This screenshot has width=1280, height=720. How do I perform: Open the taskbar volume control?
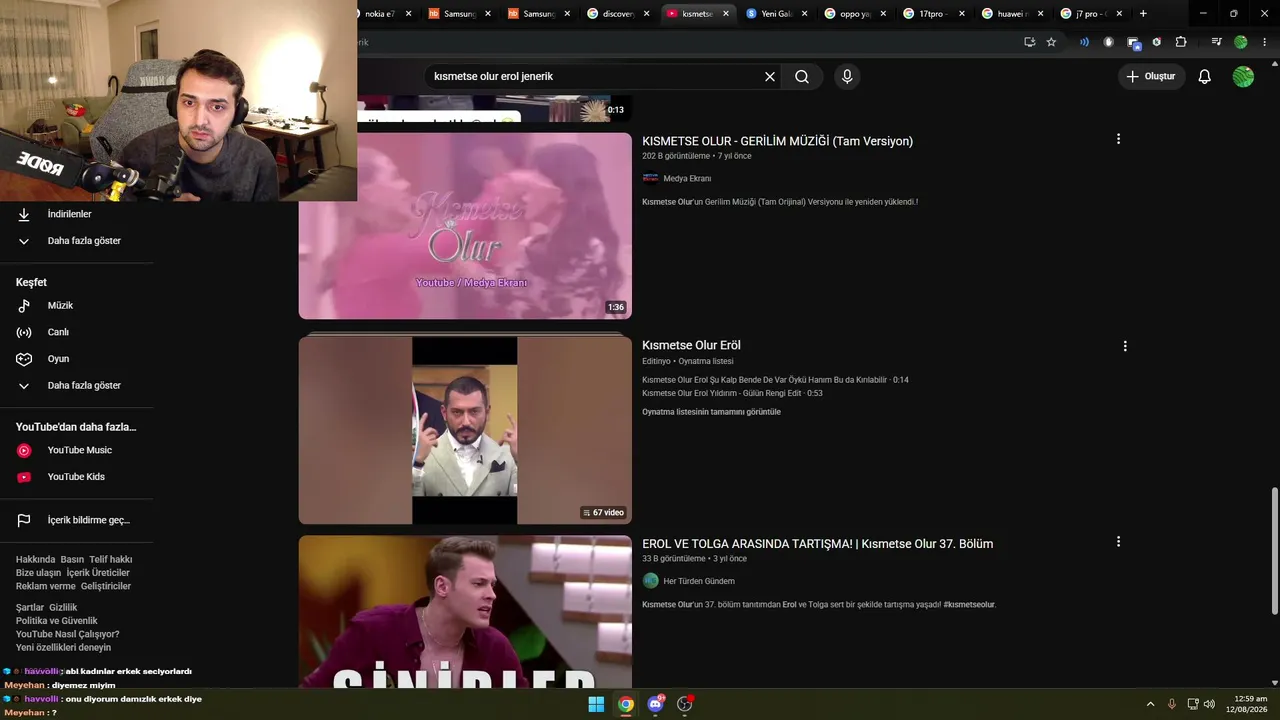[x=1209, y=704]
